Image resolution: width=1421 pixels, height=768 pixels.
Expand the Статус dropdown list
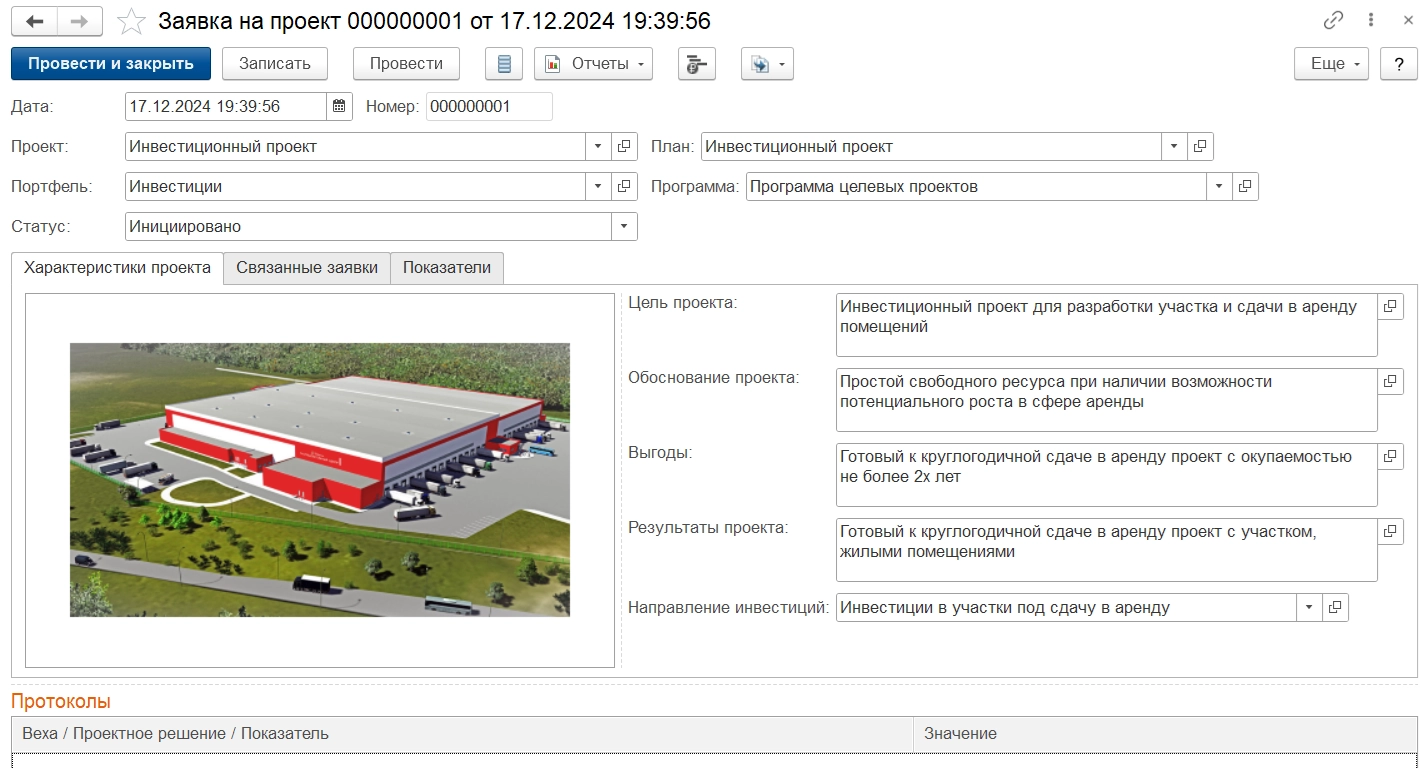click(624, 227)
